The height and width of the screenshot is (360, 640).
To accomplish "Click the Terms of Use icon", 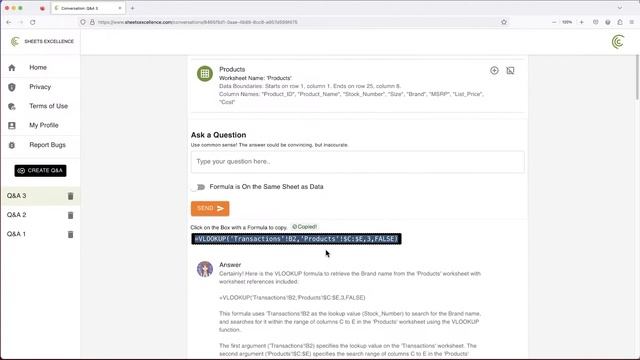I will pos(12,107).
